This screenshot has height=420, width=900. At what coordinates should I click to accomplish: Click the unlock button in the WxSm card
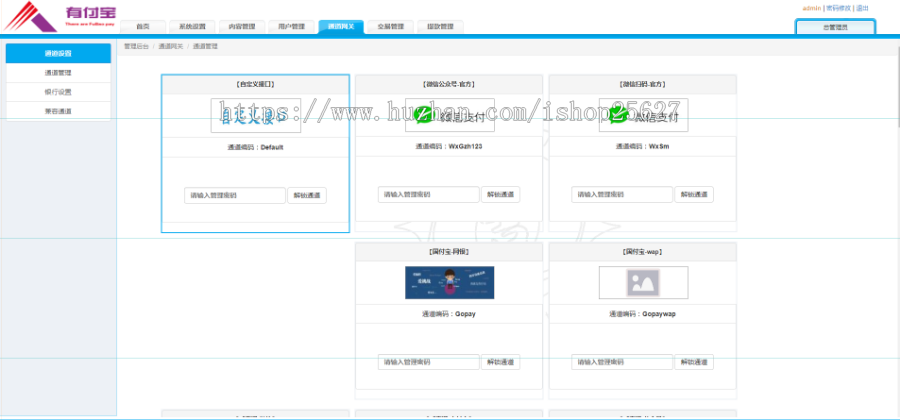pos(694,195)
